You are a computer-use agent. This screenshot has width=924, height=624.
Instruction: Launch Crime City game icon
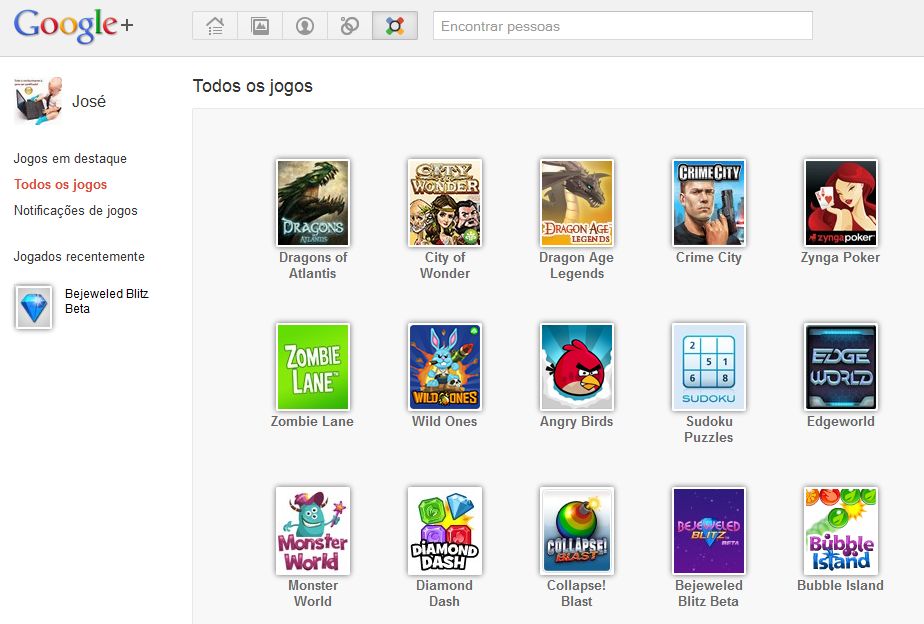[709, 203]
